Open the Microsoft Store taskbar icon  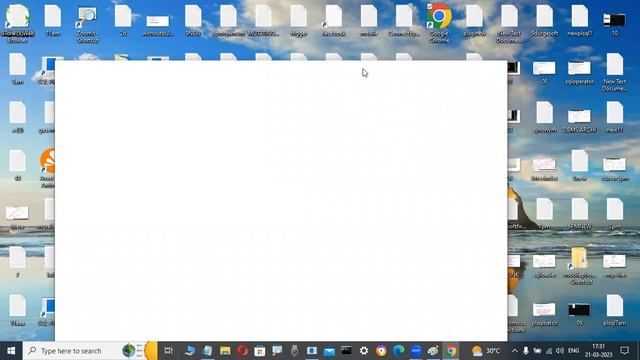pos(260,351)
